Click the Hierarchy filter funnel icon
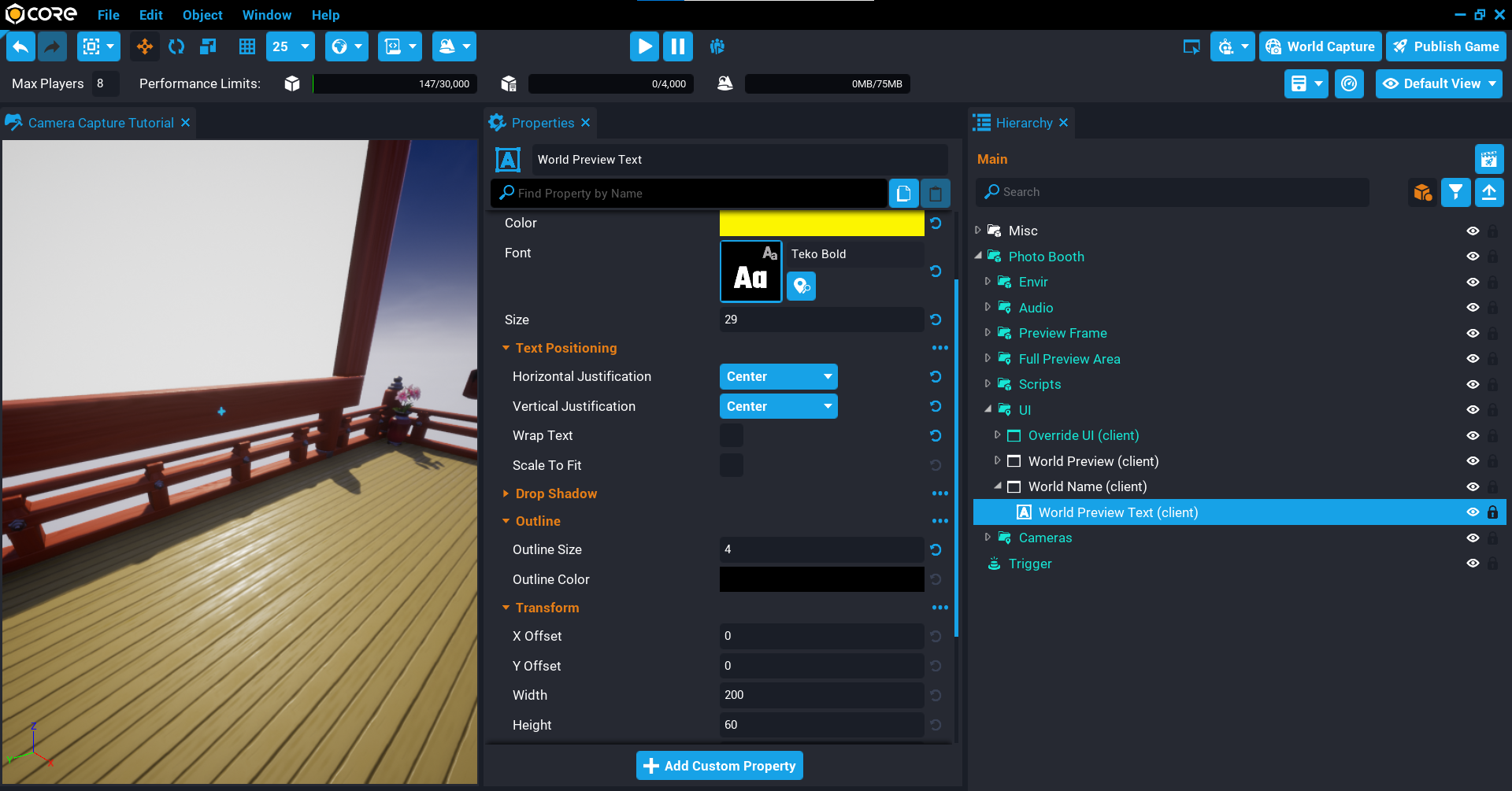The height and width of the screenshot is (791, 1512). (1455, 192)
